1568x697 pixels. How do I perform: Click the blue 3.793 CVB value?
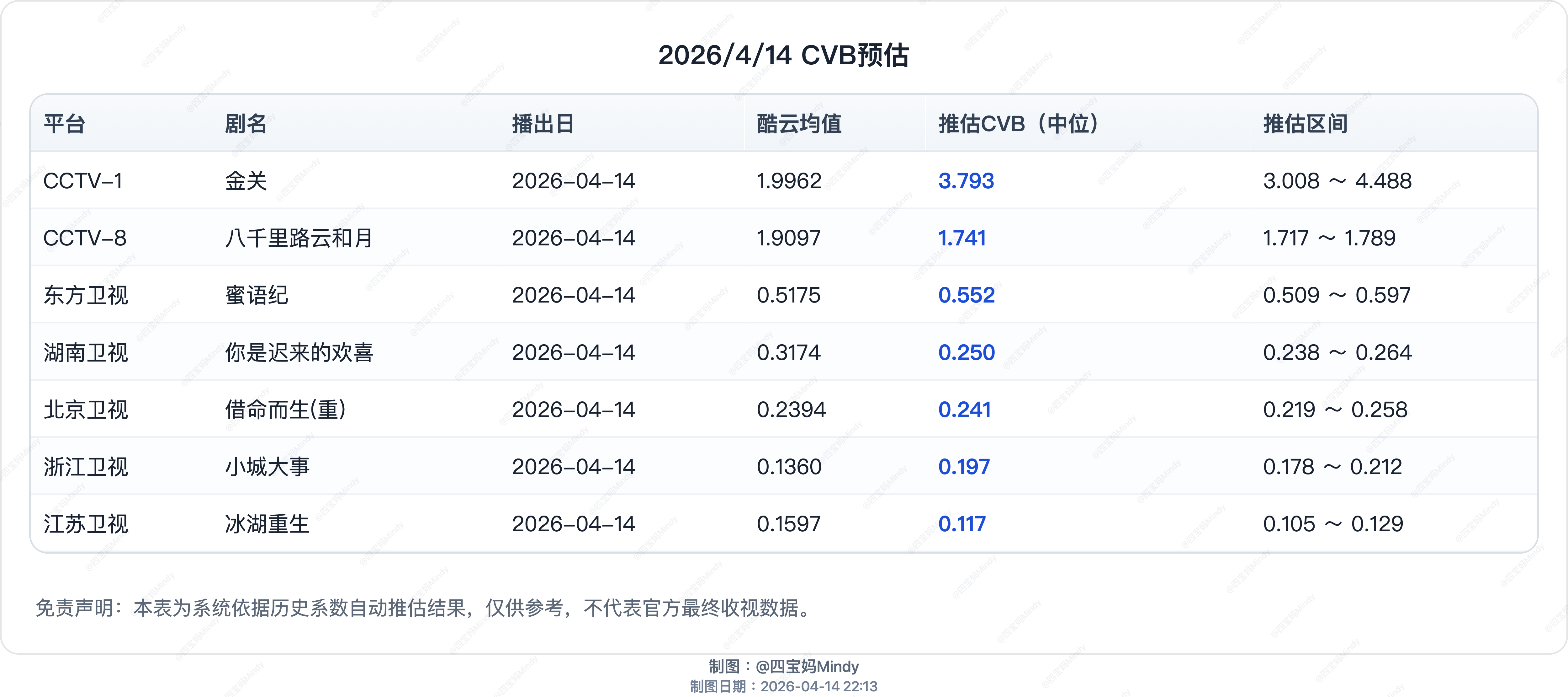[x=966, y=181]
